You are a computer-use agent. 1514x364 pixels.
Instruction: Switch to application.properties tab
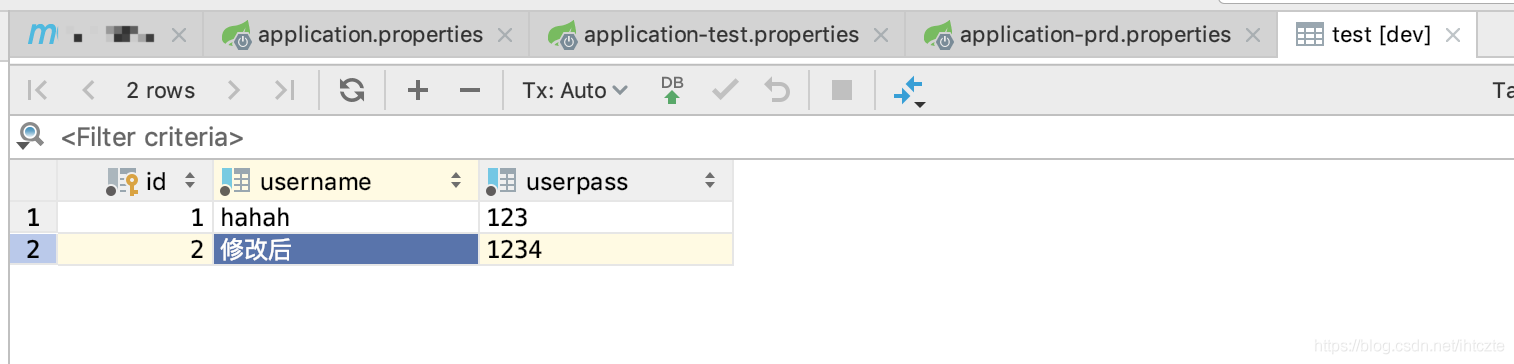coord(370,35)
